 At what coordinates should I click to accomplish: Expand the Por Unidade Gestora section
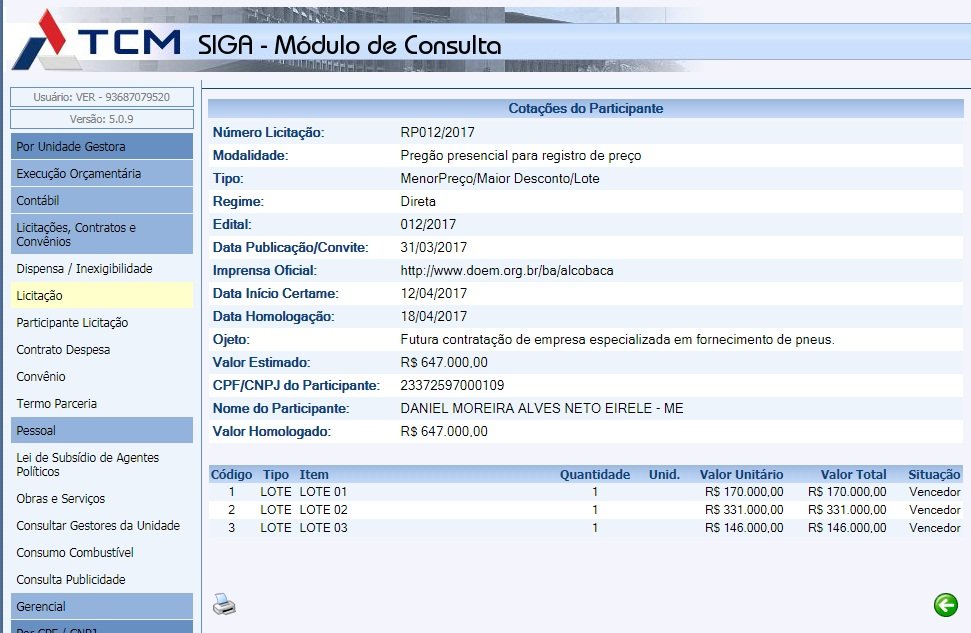tap(101, 147)
